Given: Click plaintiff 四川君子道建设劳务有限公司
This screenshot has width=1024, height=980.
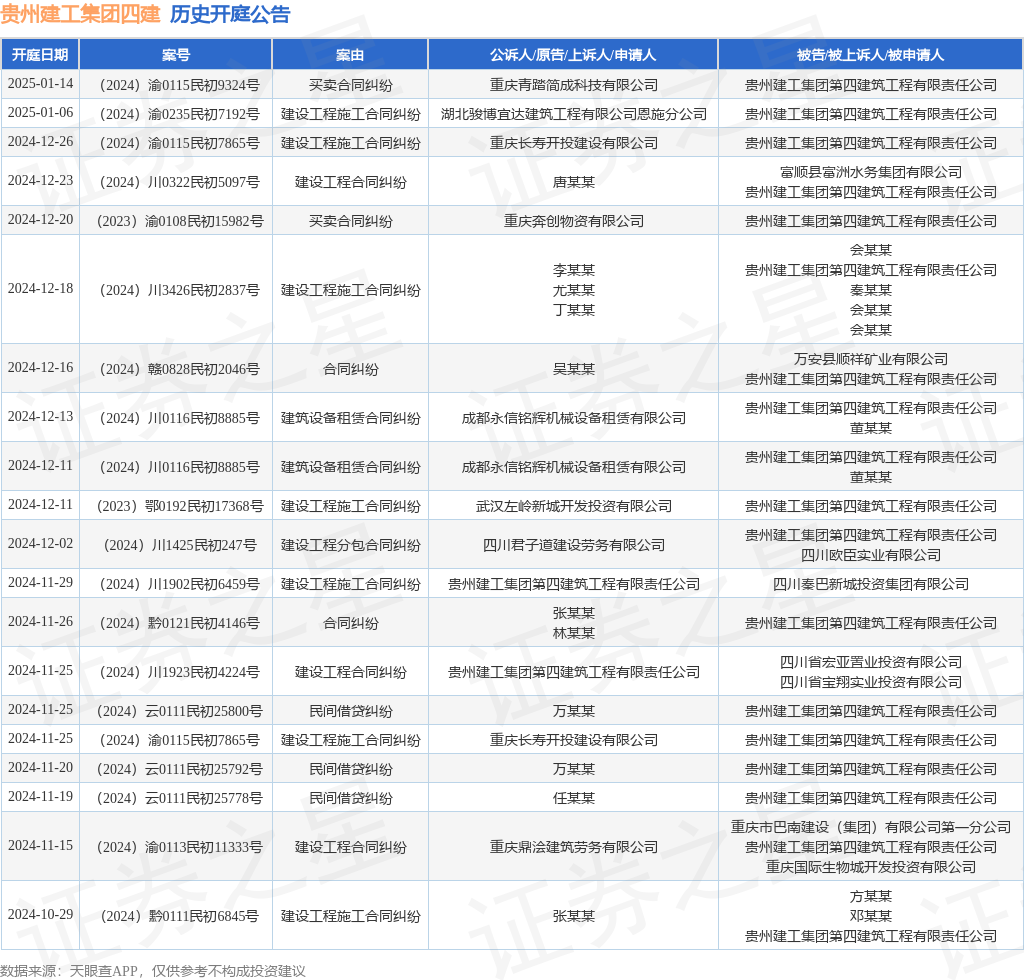Looking at the screenshot, I should tap(573, 546).
